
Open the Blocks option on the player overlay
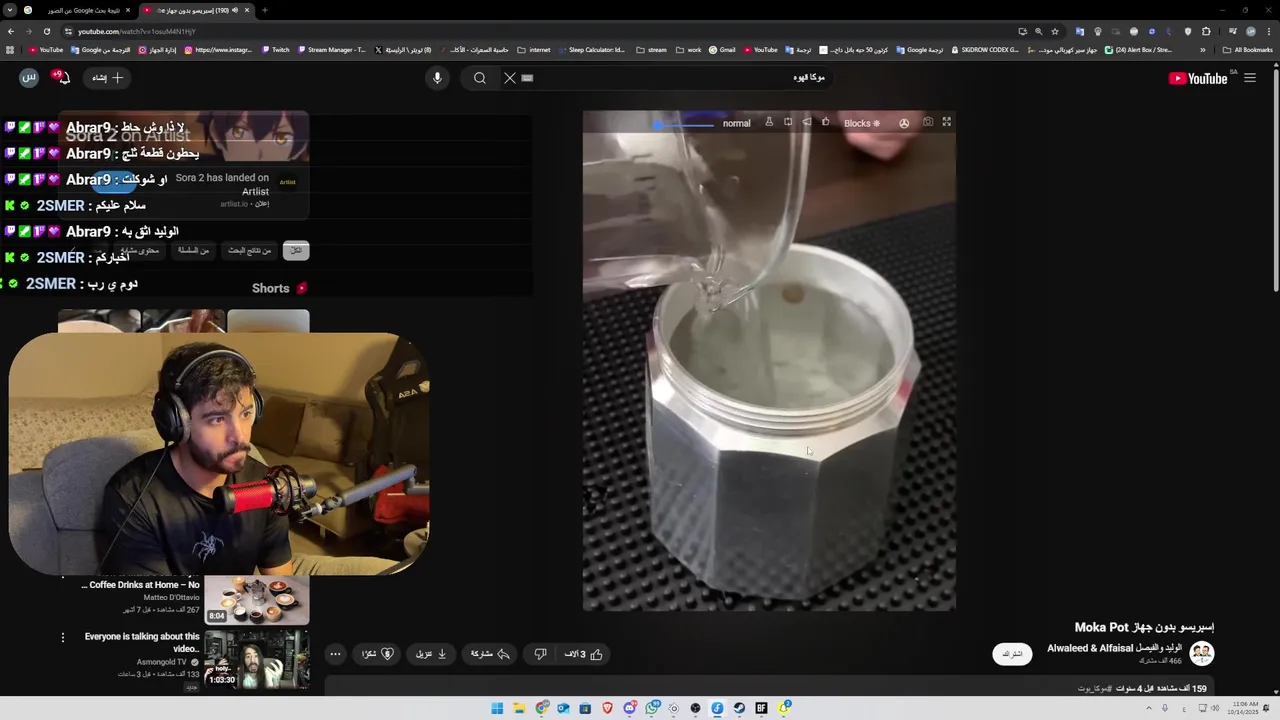(862, 123)
